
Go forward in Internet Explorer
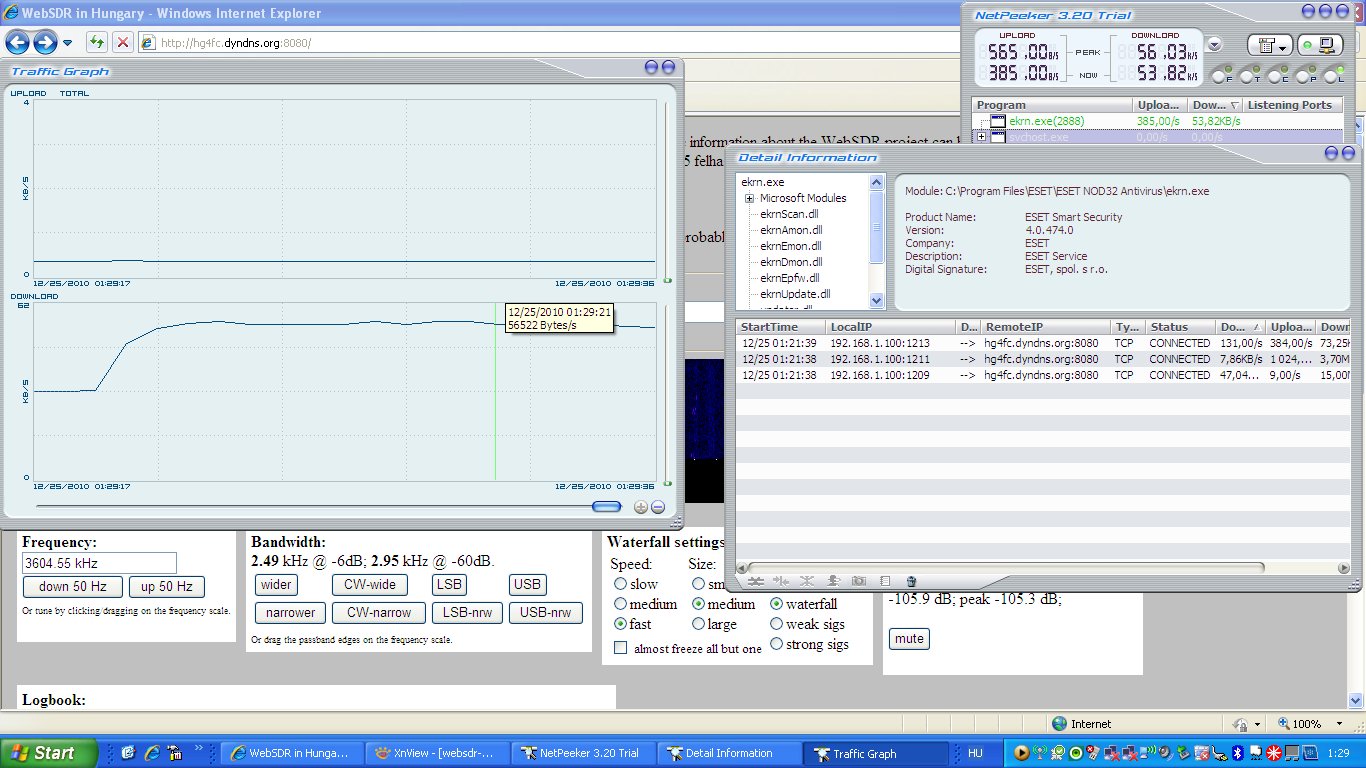(45, 42)
